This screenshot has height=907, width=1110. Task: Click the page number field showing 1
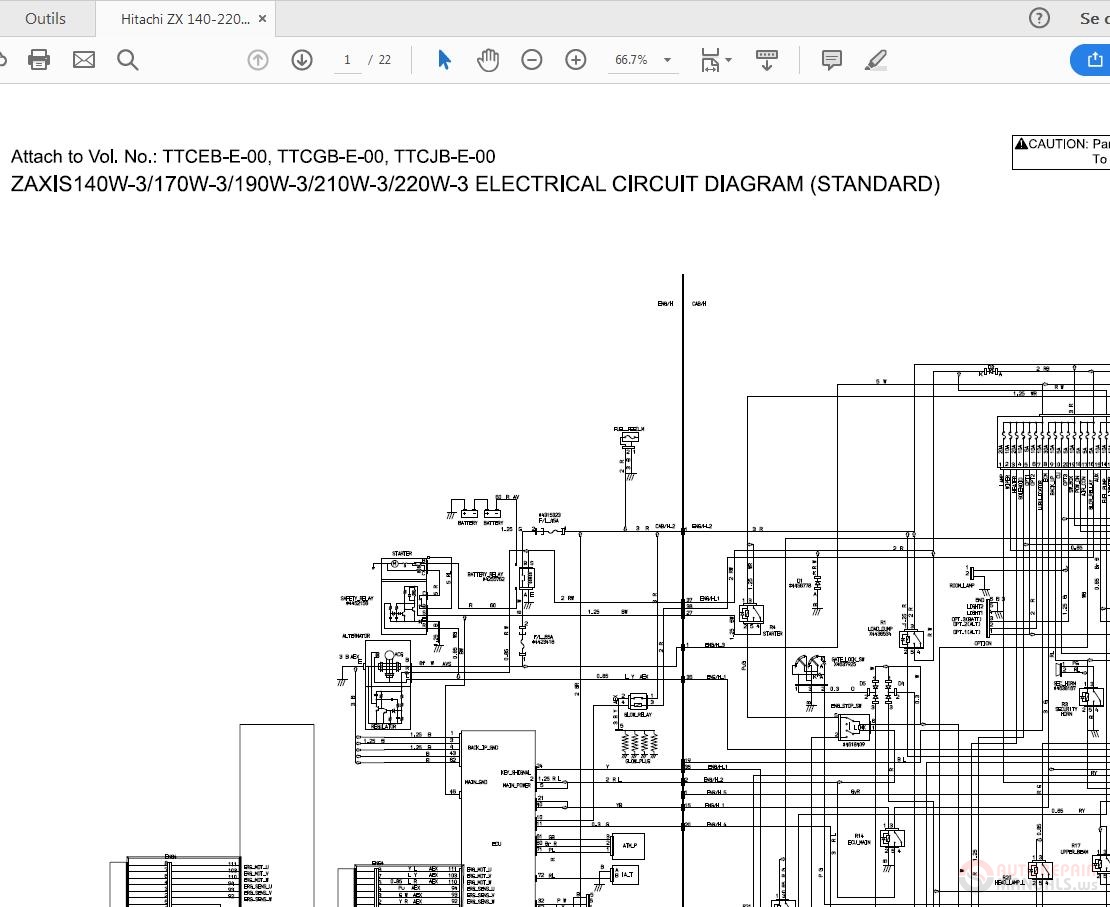[348, 60]
